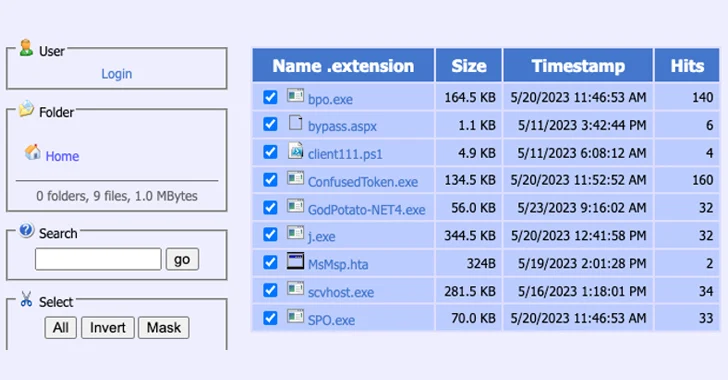
Task: Click the go search button
Action: pyautogui.click(x=182, y=259)
